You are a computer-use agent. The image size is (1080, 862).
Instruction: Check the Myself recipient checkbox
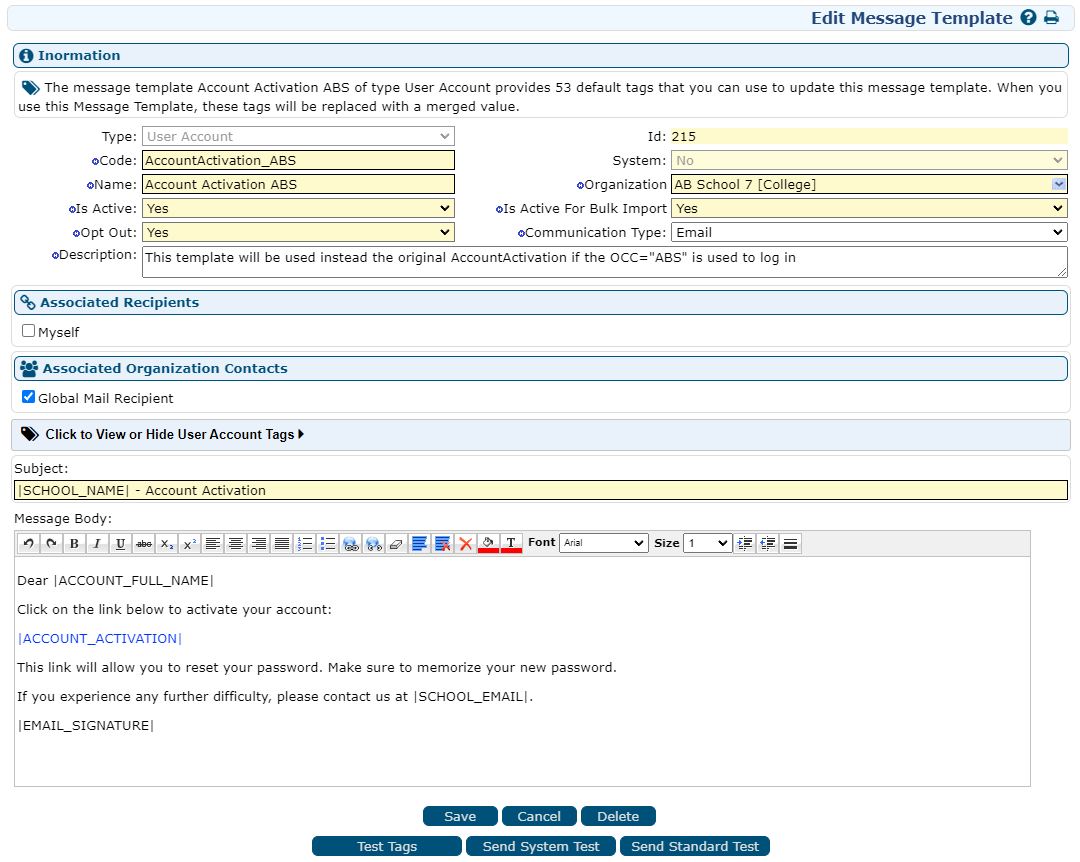pyautogui.click(x=28, y=331)
